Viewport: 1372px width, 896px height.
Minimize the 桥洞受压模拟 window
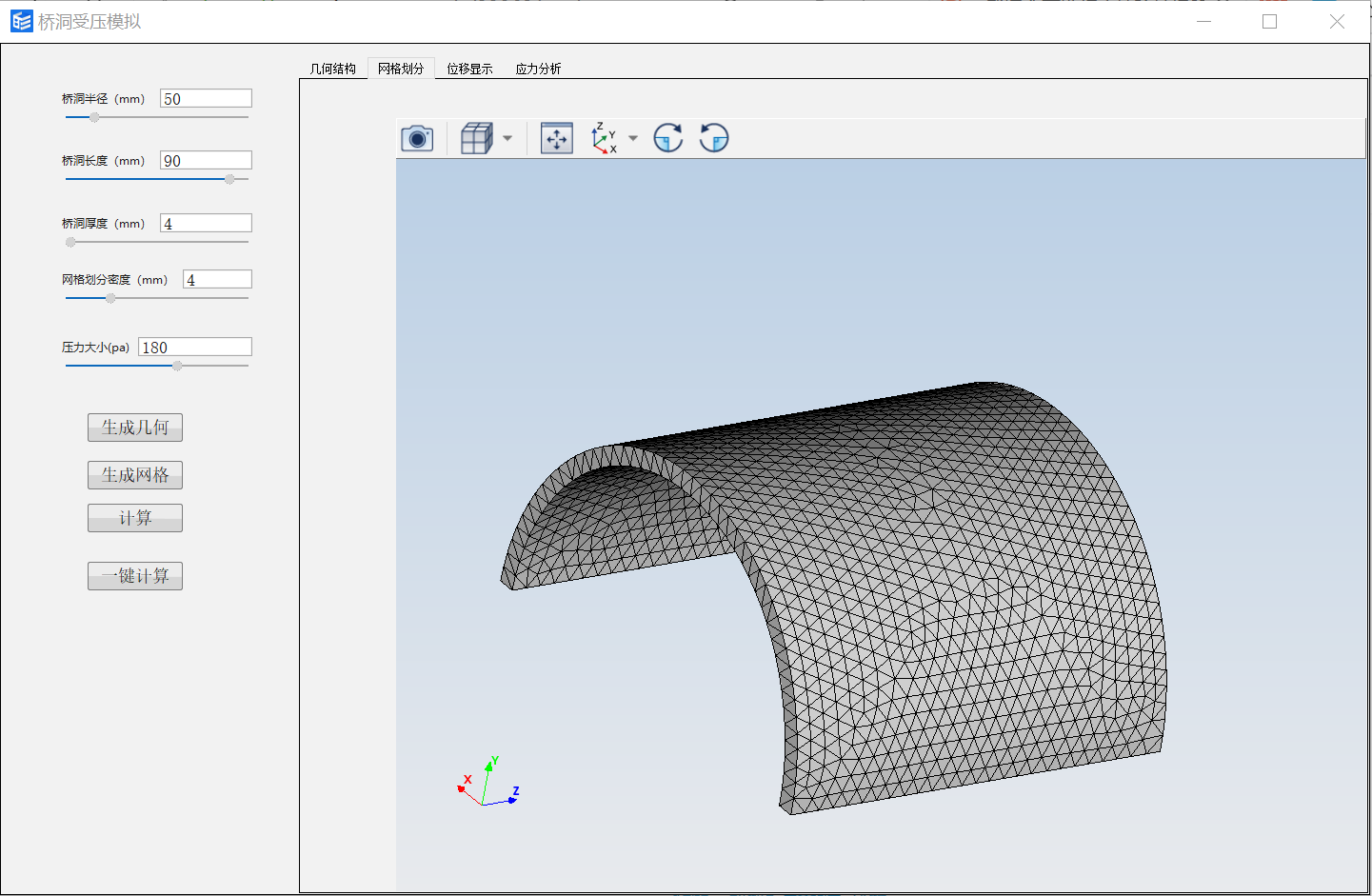[x=1203, y=21]
